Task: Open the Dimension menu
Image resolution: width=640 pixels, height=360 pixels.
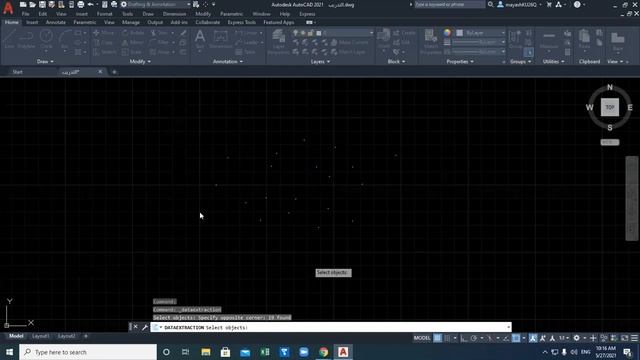Action: [x=174, y=14]
